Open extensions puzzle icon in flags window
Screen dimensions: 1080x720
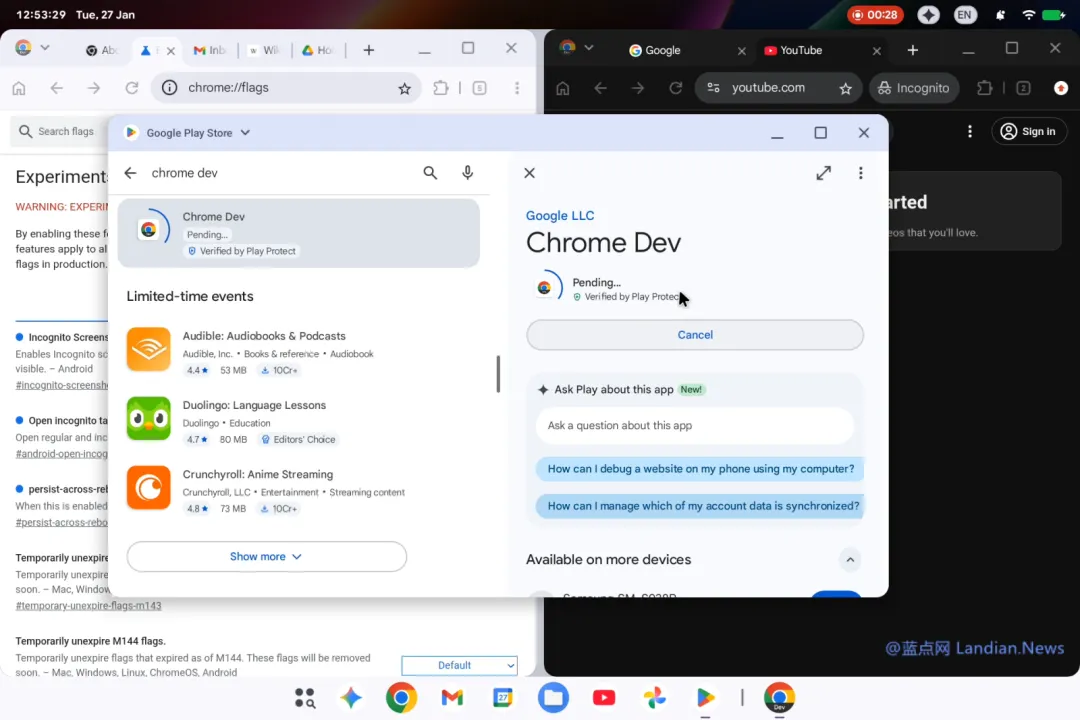[441, 88]
